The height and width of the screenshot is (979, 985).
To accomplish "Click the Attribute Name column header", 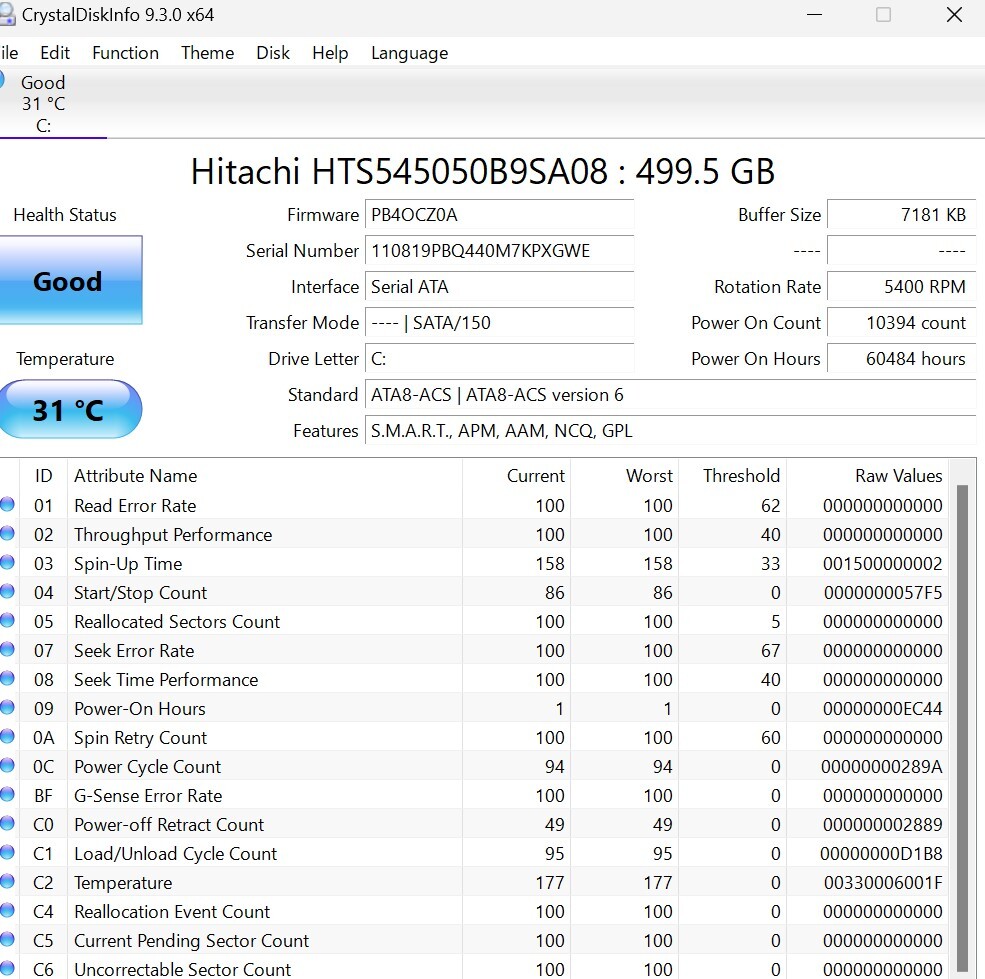I will (136, 476).
